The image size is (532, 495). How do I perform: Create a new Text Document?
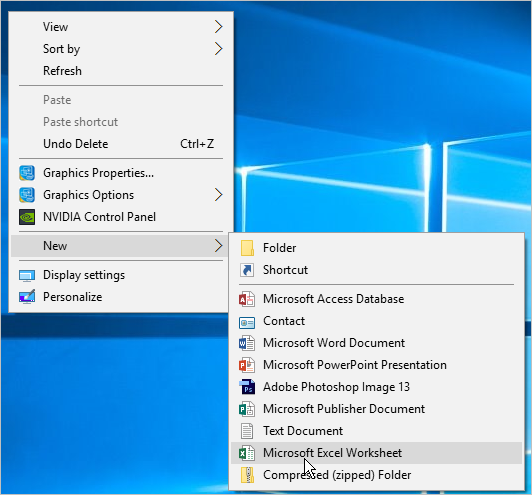pos(377,431)
